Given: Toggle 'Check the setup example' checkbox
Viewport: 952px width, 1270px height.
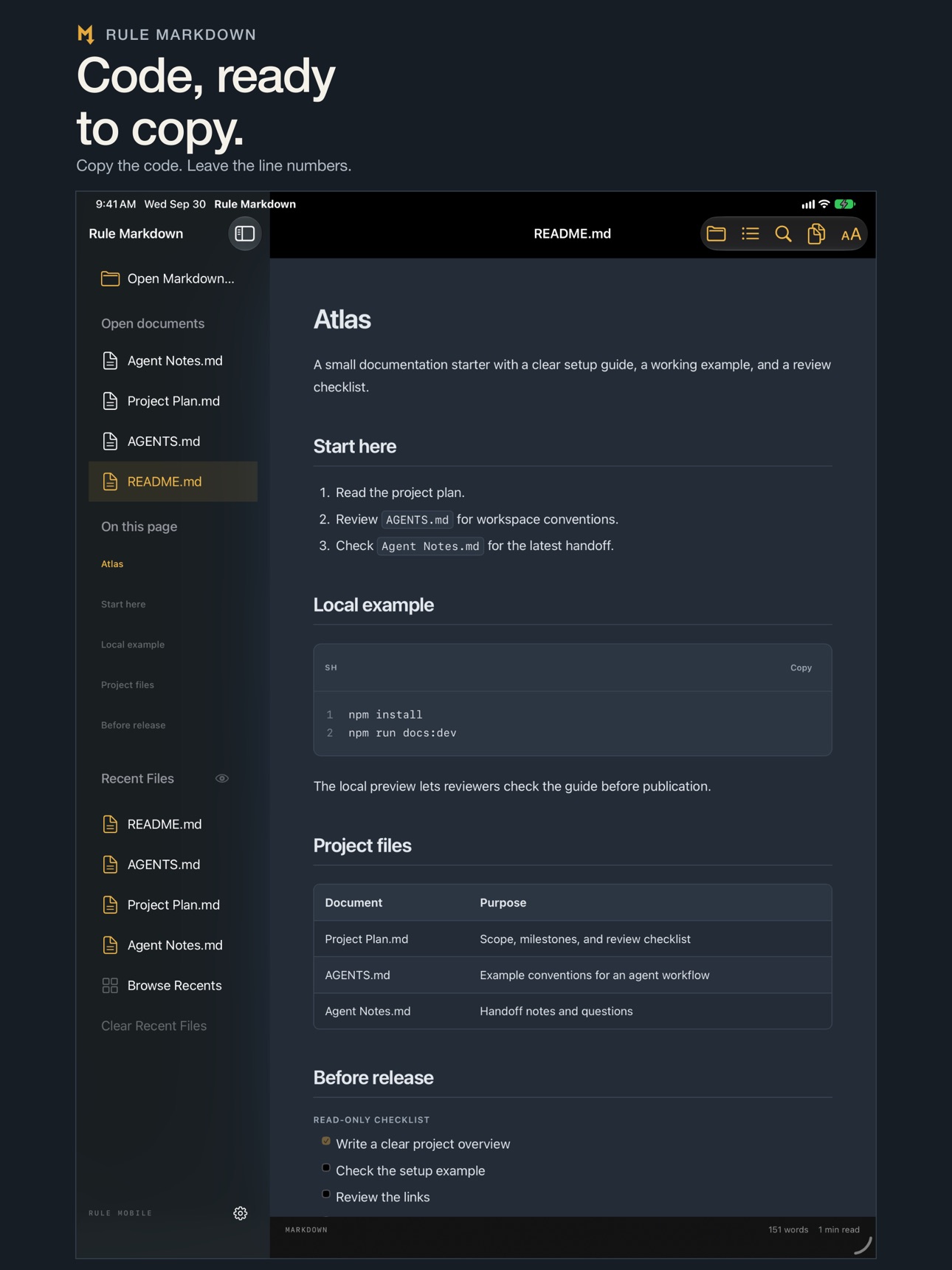Looking at the screenshot, I should (x=326, y=1167).
